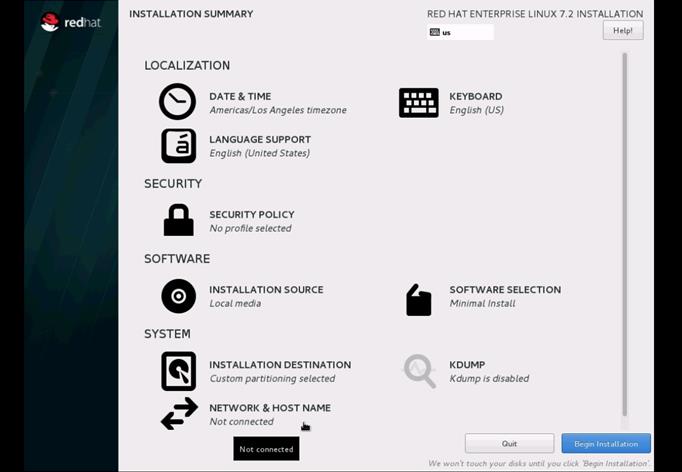Open the KDUMP label
The height and width of the screenshot is (472, 682).
pyautogui.click(x=467, y=365)
